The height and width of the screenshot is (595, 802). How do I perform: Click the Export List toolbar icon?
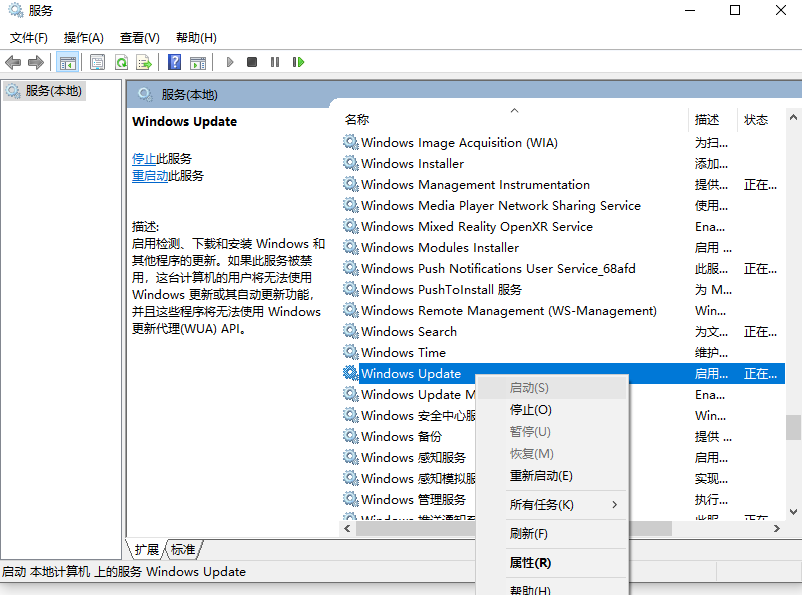coord(144,62)
